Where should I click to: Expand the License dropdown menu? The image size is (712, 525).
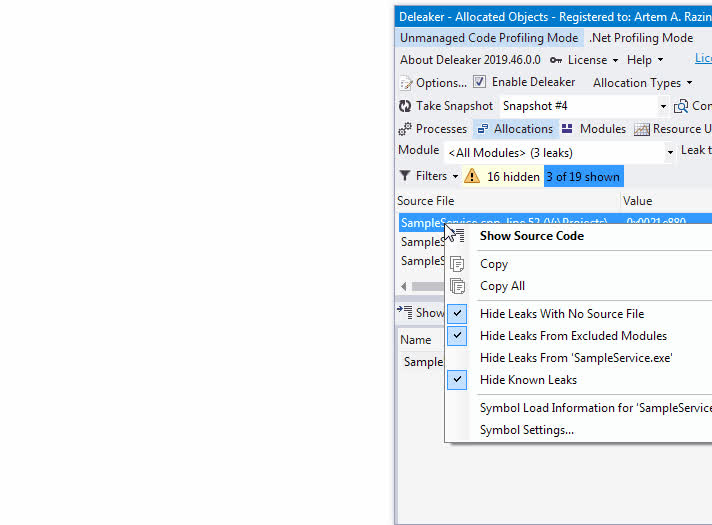[615, 60]
